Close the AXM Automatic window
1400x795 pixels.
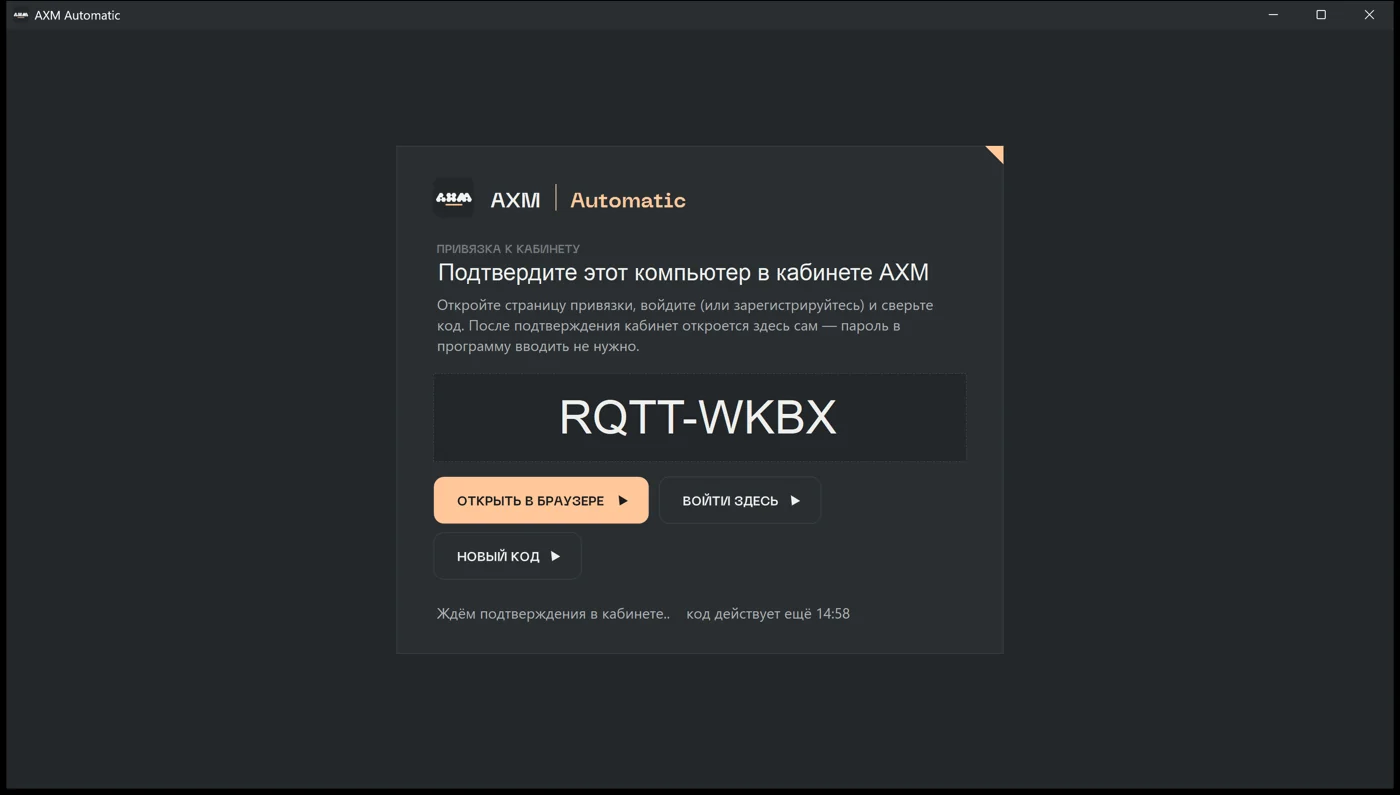[x=1369, y=15]
